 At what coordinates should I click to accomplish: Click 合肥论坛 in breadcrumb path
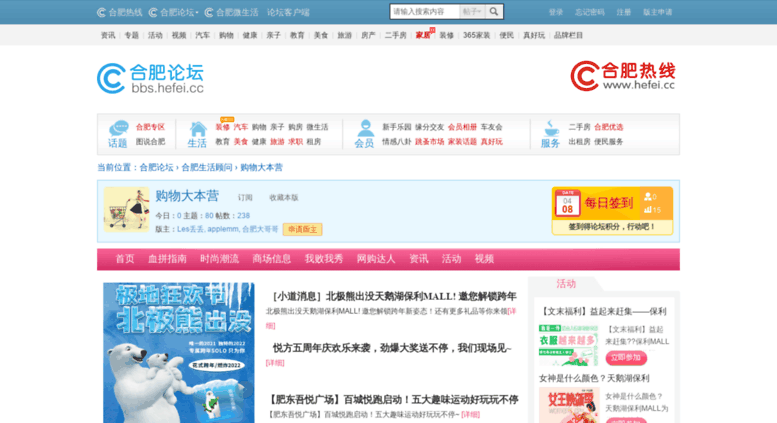[156, 167]
